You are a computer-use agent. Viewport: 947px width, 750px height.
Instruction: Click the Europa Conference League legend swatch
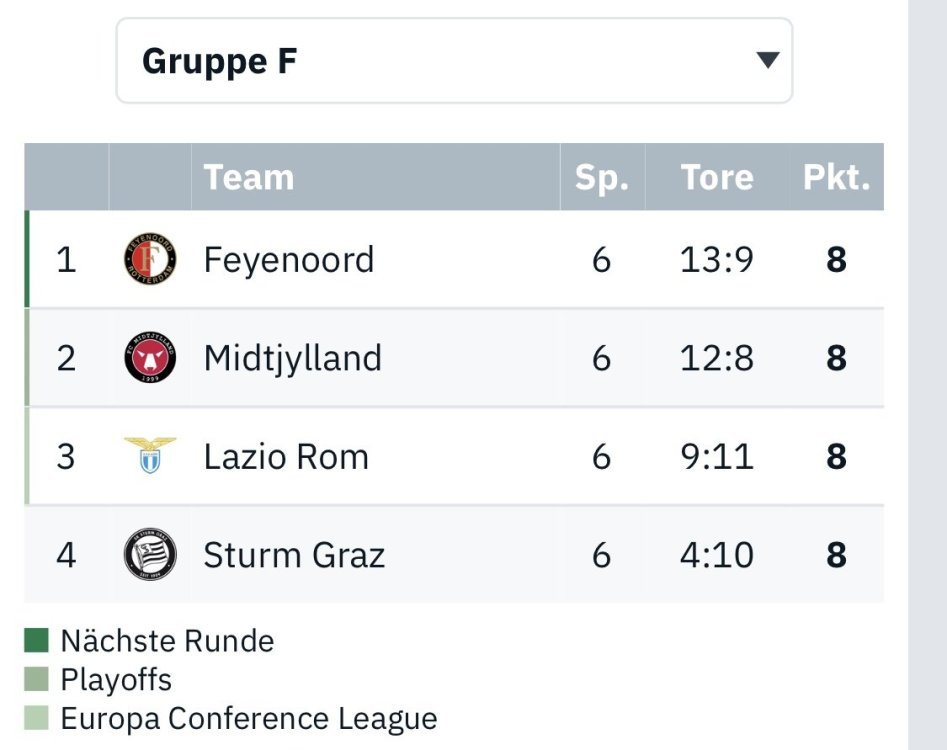point(37,718)
